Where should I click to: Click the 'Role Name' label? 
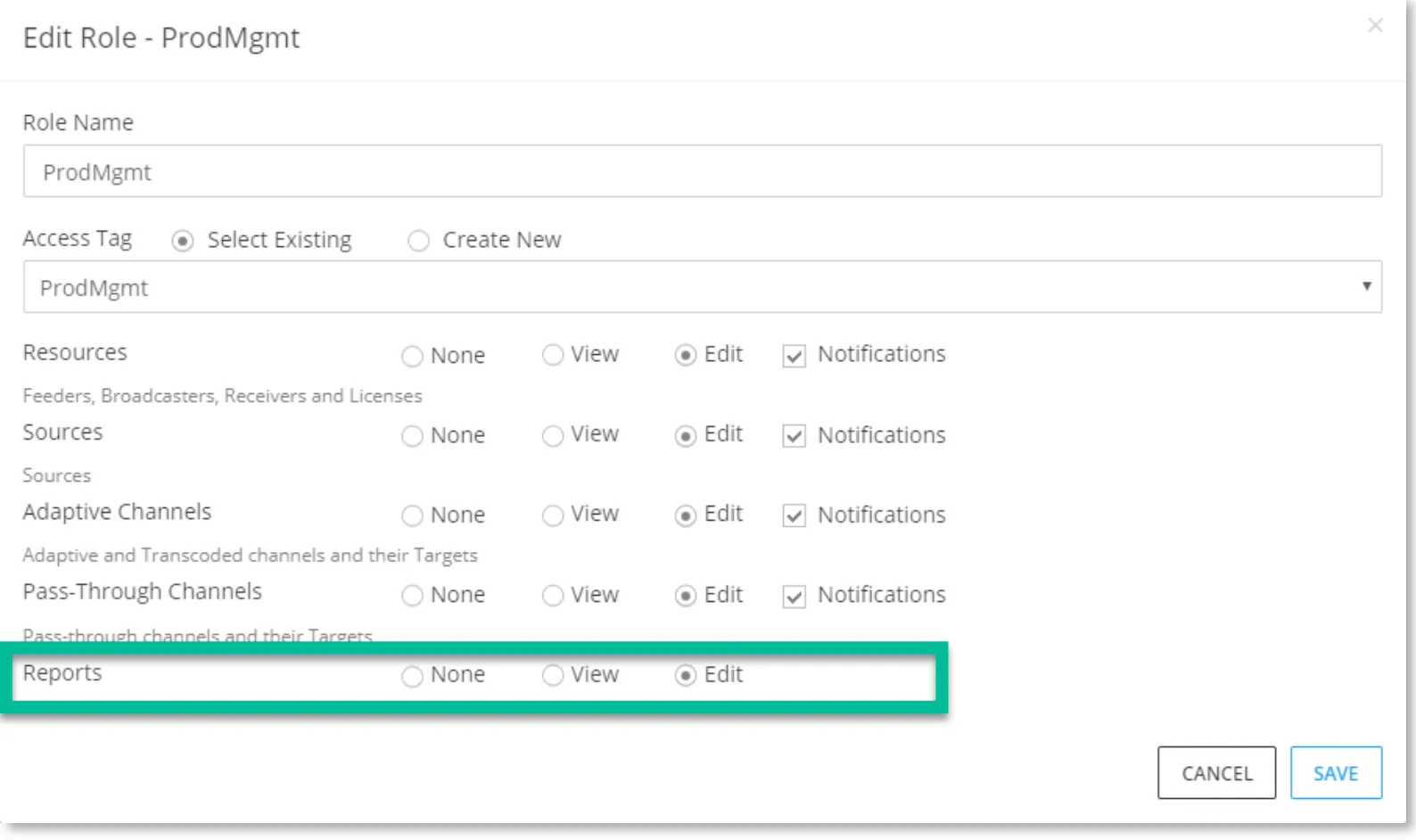pyautogui.click(x=78, y=122)
